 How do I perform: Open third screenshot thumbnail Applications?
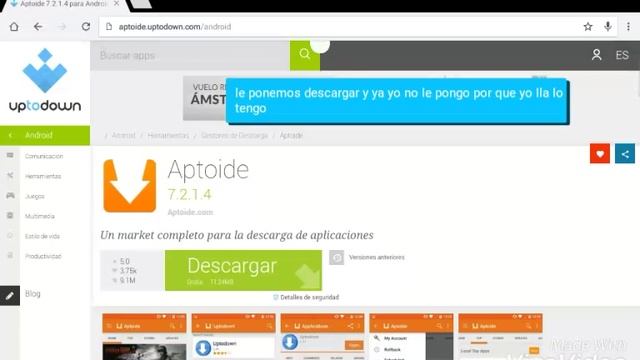[x=322, y=337]
